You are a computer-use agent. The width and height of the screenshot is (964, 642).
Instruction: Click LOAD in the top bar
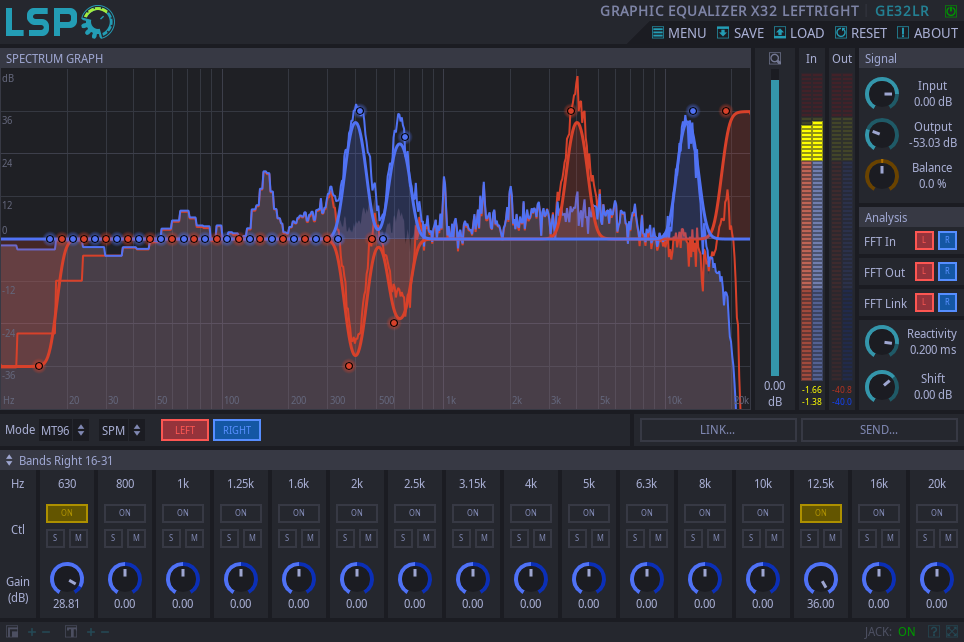(799, 33)
